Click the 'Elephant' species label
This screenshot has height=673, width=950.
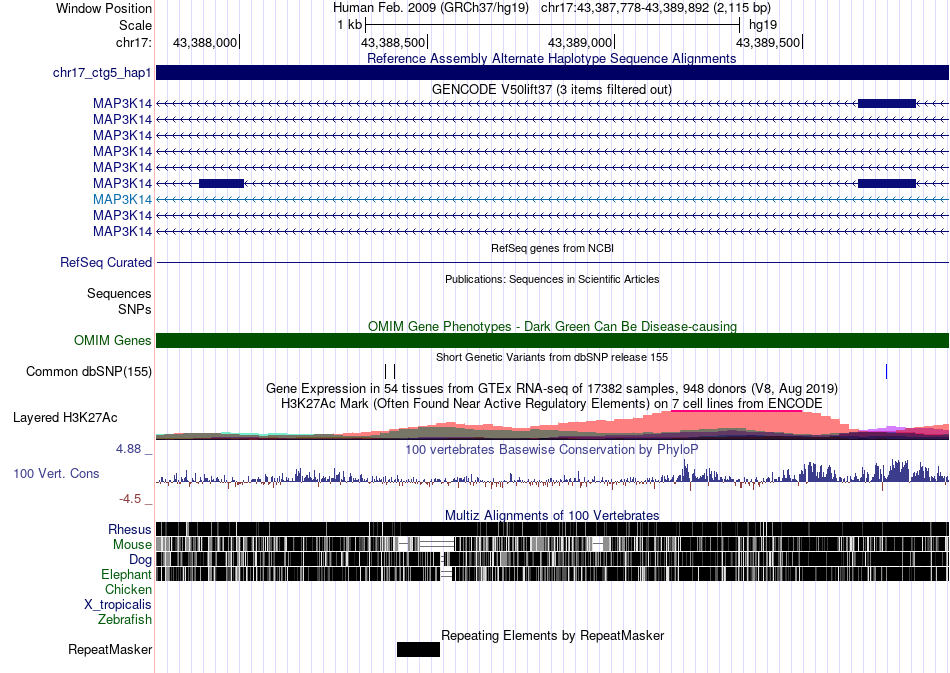(x=126, y=574)
